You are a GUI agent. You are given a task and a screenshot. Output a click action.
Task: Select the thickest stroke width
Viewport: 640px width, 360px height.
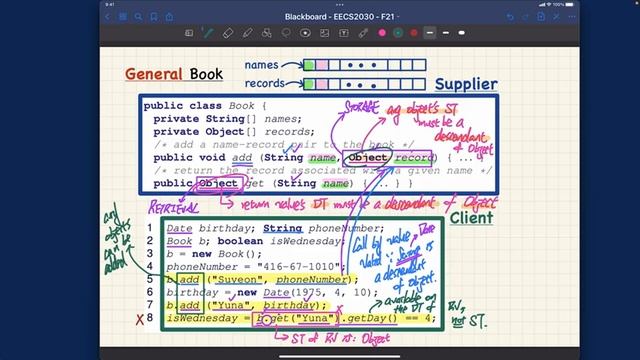click(462, 33)
